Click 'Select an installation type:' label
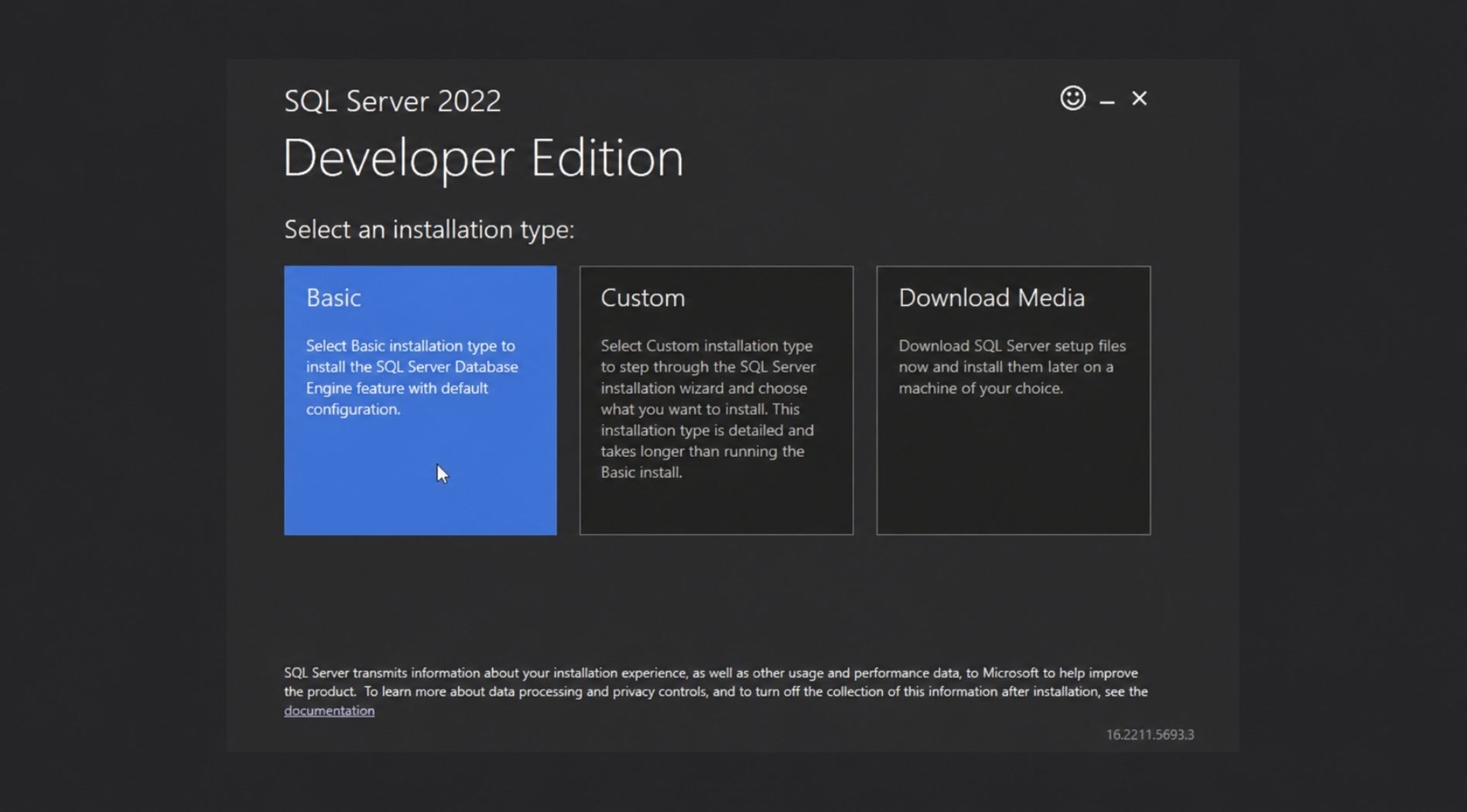This screenshot has height=812, width=1467. pyautogui.click(x=429, y=230)
